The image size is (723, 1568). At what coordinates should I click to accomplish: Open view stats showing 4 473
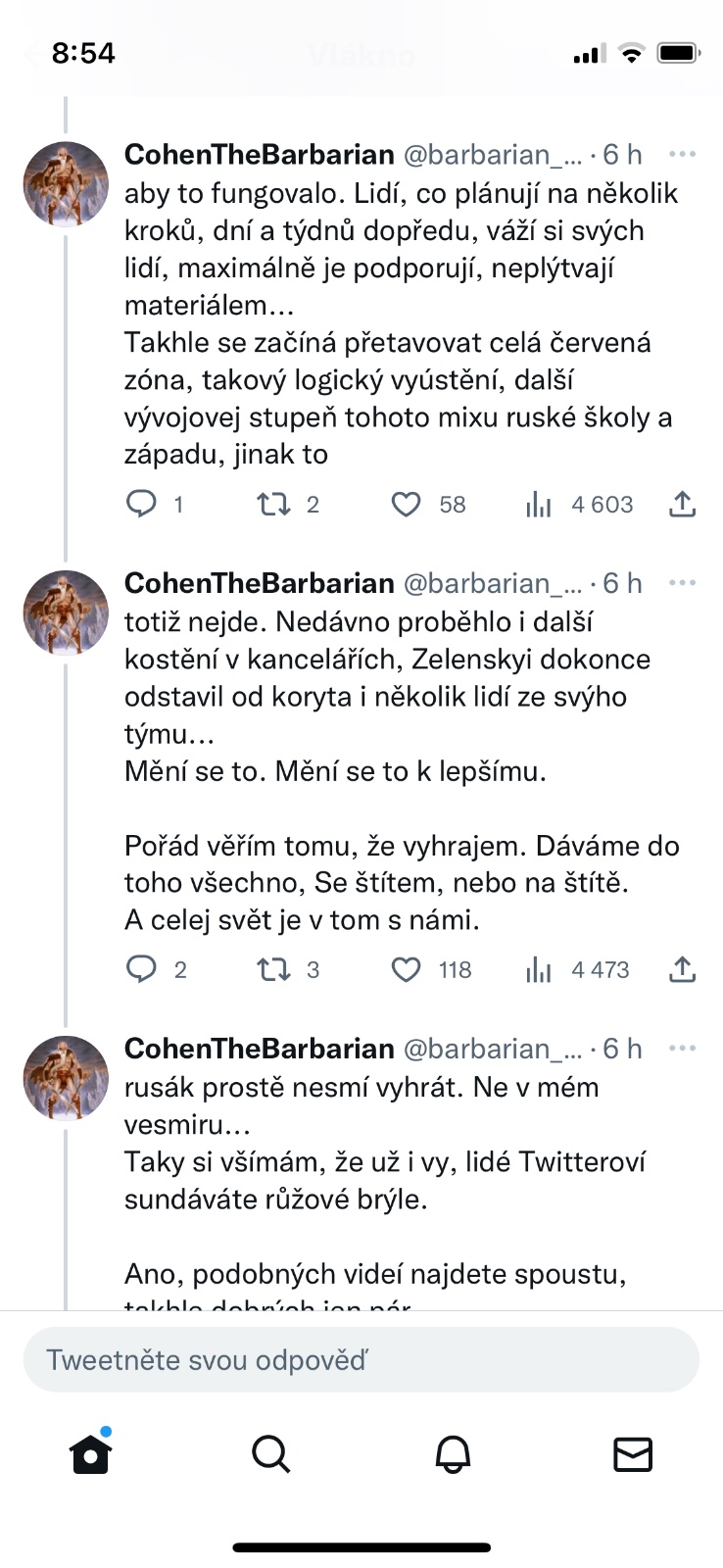(x=539, y=969)
